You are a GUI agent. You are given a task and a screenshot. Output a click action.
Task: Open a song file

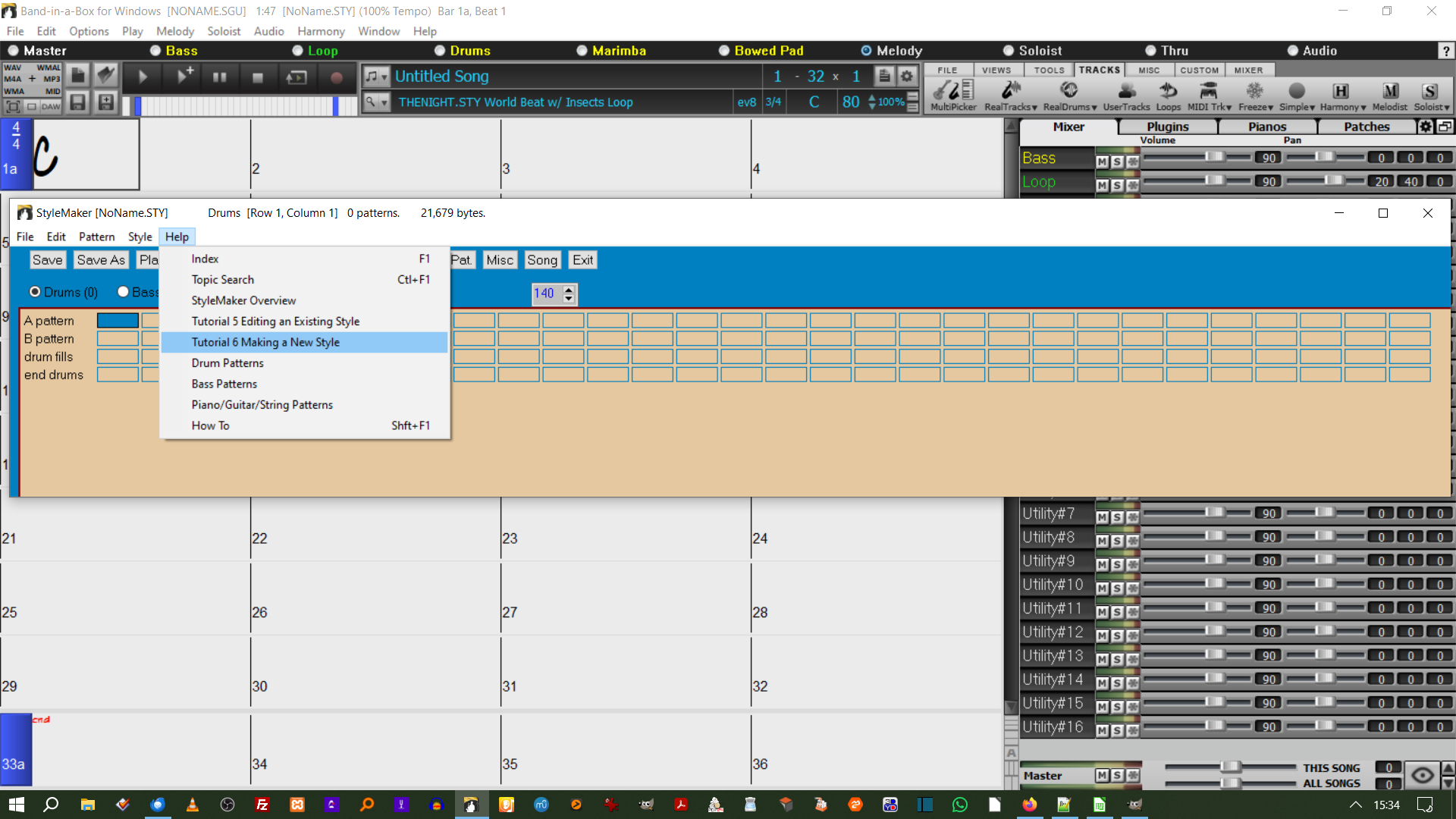click(106, 75)
